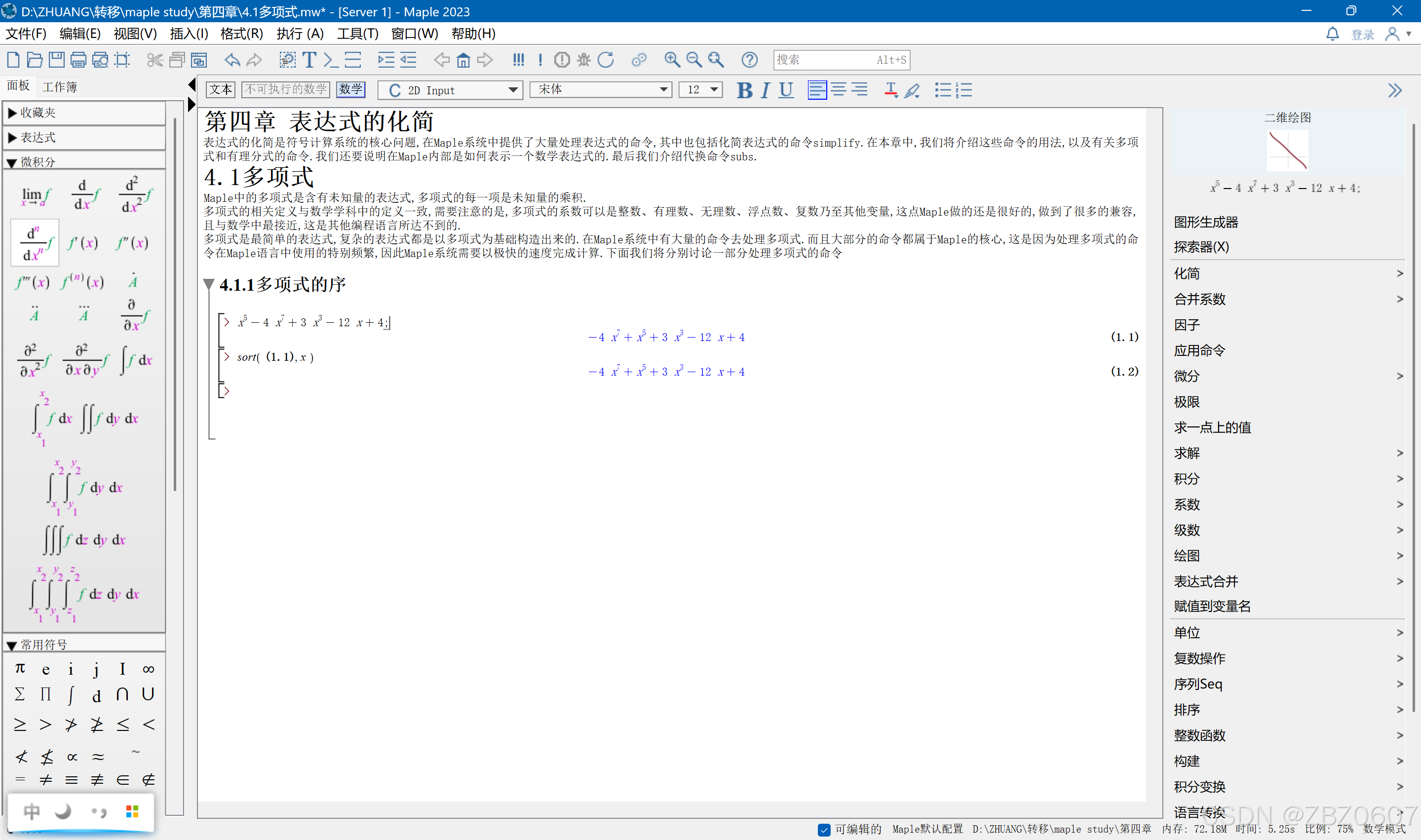Expand the 表达式 palette
Screen dimensions: 1421x840
coord(84,138)
